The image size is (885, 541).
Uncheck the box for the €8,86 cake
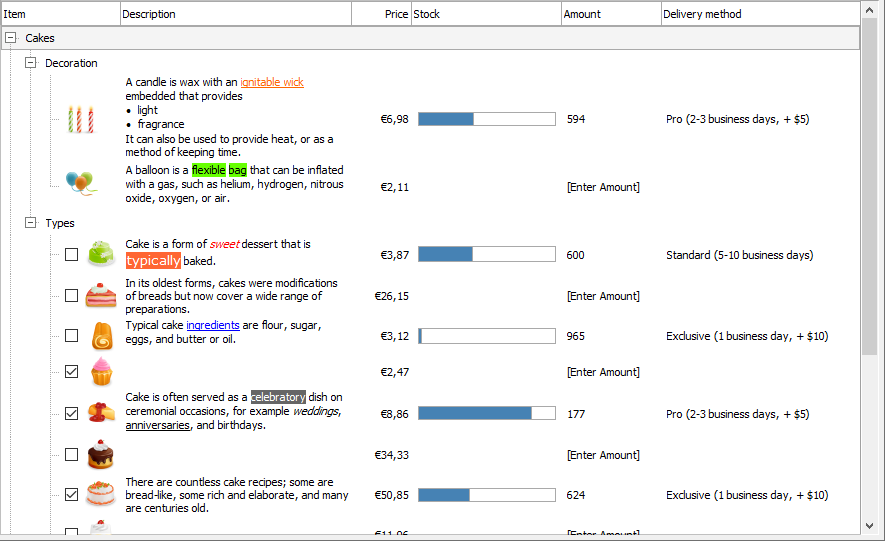tap(71, 414)
